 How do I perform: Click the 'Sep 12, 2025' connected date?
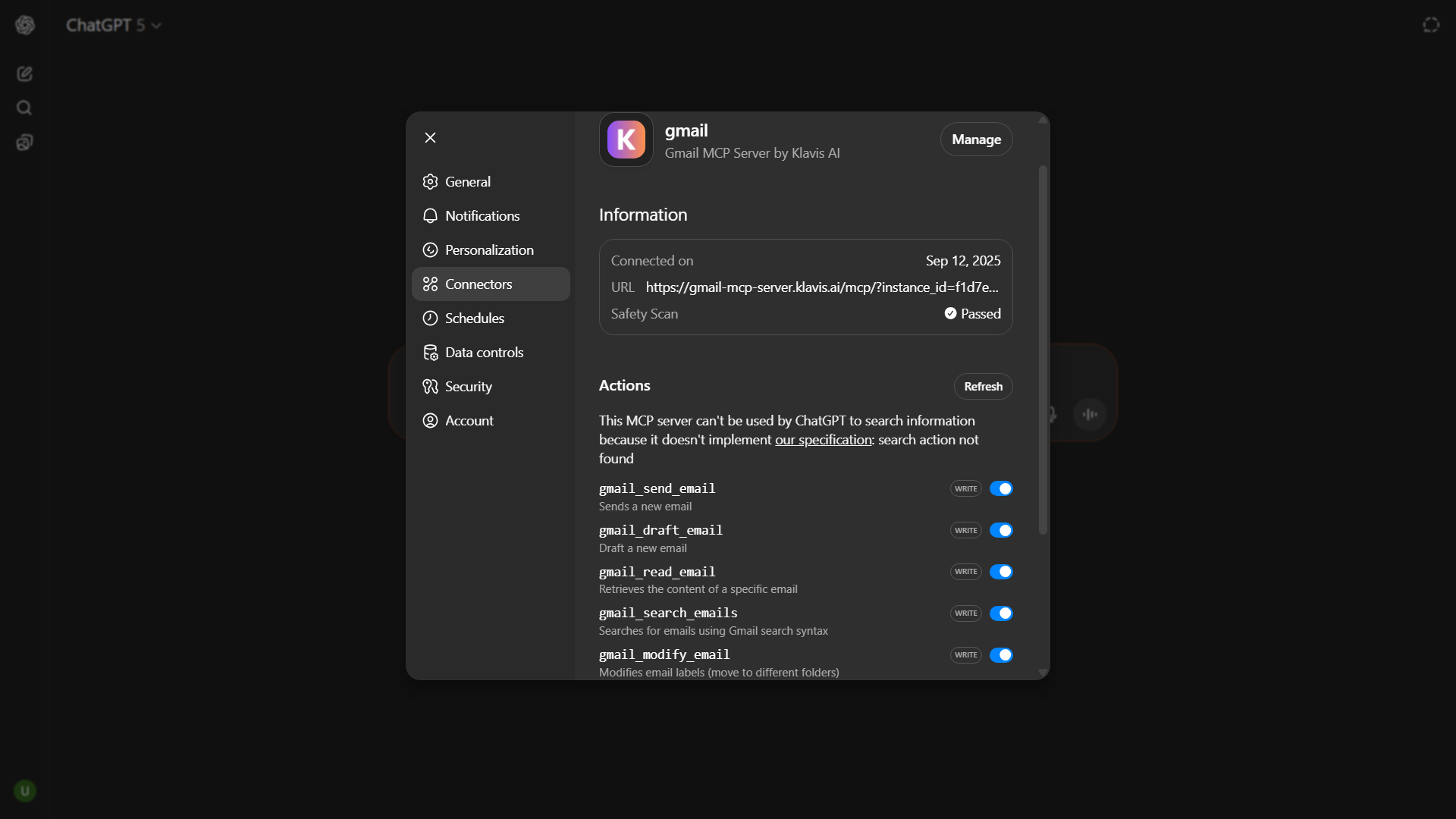click(963, 261)
